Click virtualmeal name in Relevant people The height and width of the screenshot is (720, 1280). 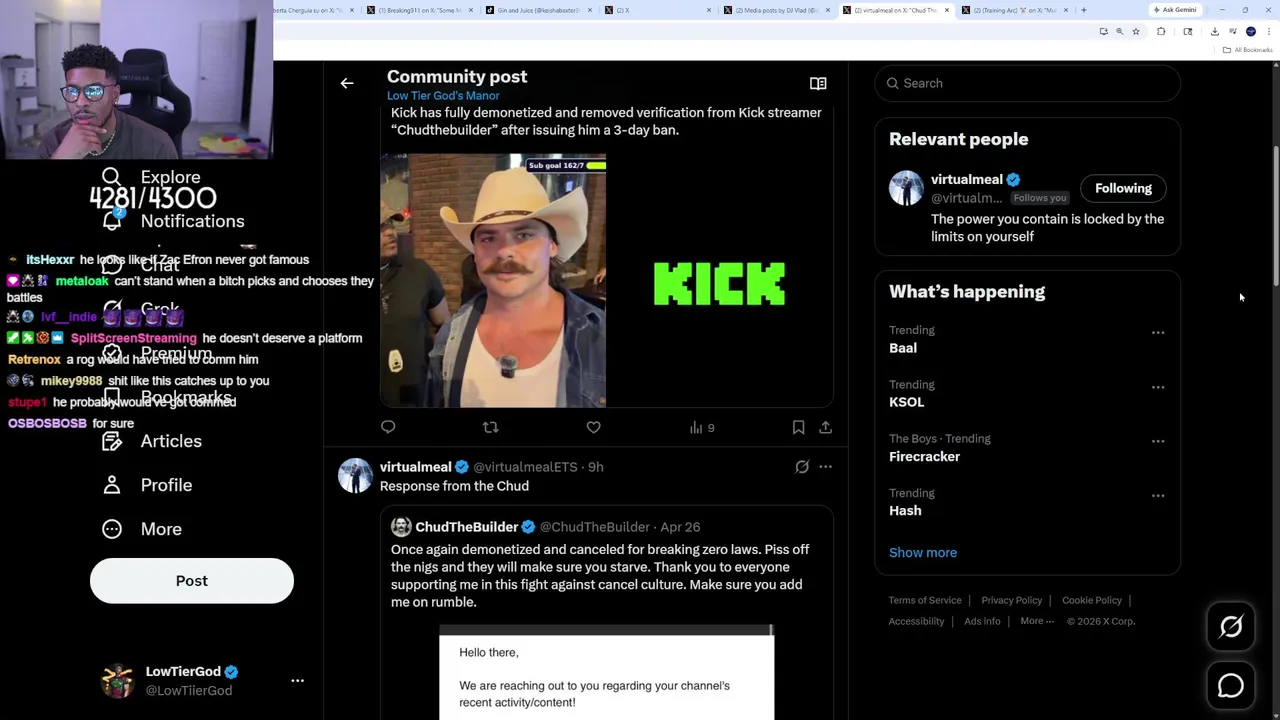coord(966,180)
